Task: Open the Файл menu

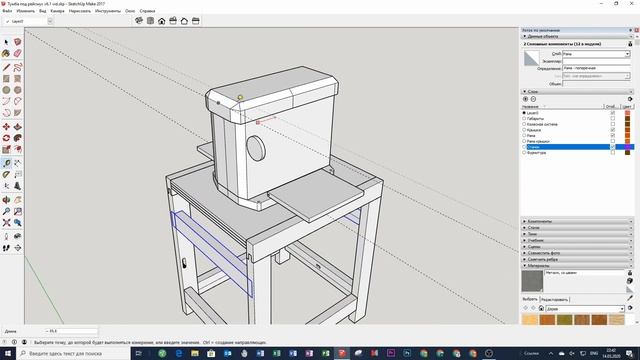Action: coord(7,11)
